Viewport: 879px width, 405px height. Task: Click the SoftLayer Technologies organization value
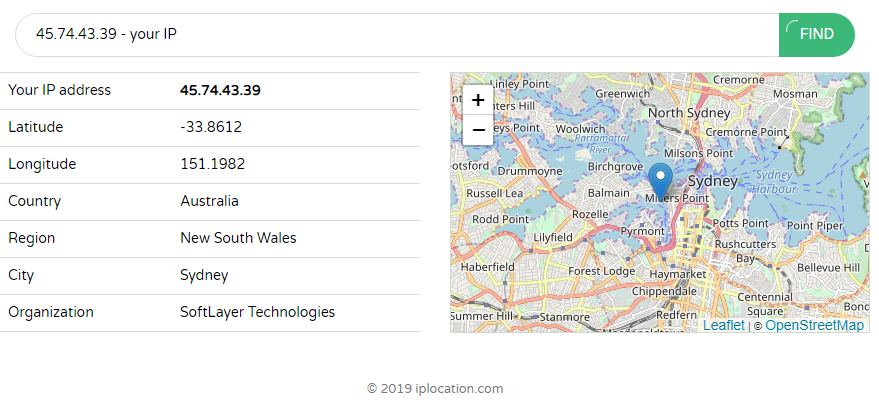[257, 313]
